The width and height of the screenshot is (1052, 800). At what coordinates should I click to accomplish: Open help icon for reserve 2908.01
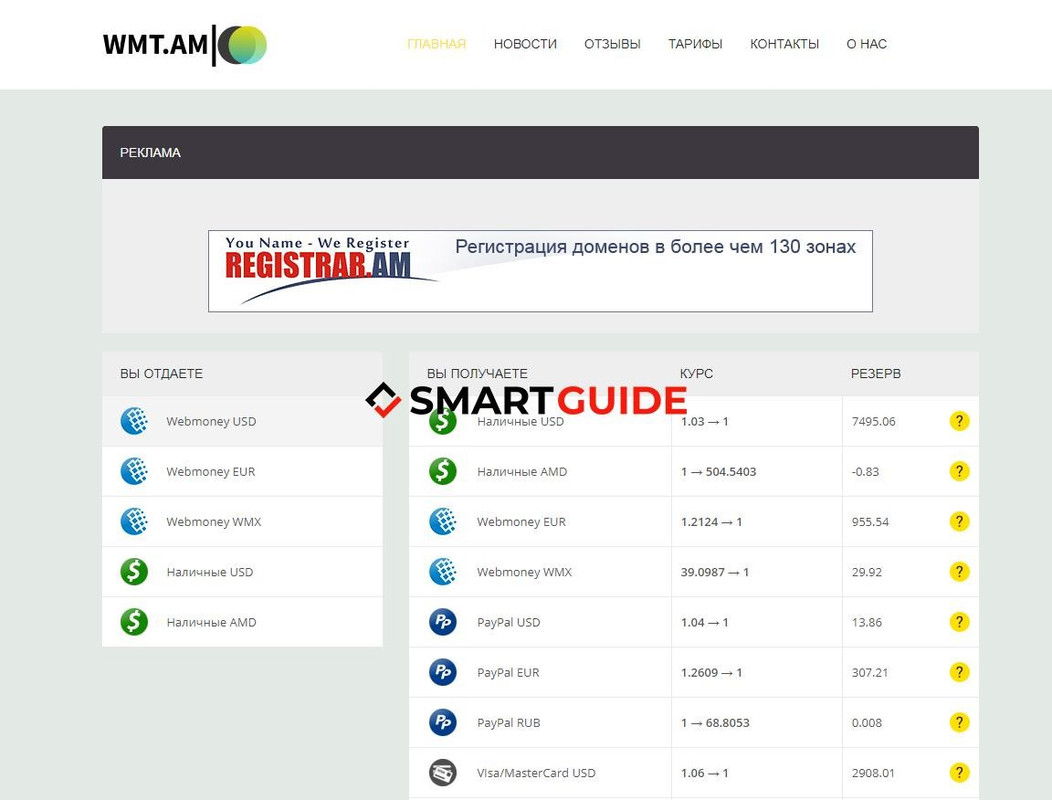(x=959, y=772)
